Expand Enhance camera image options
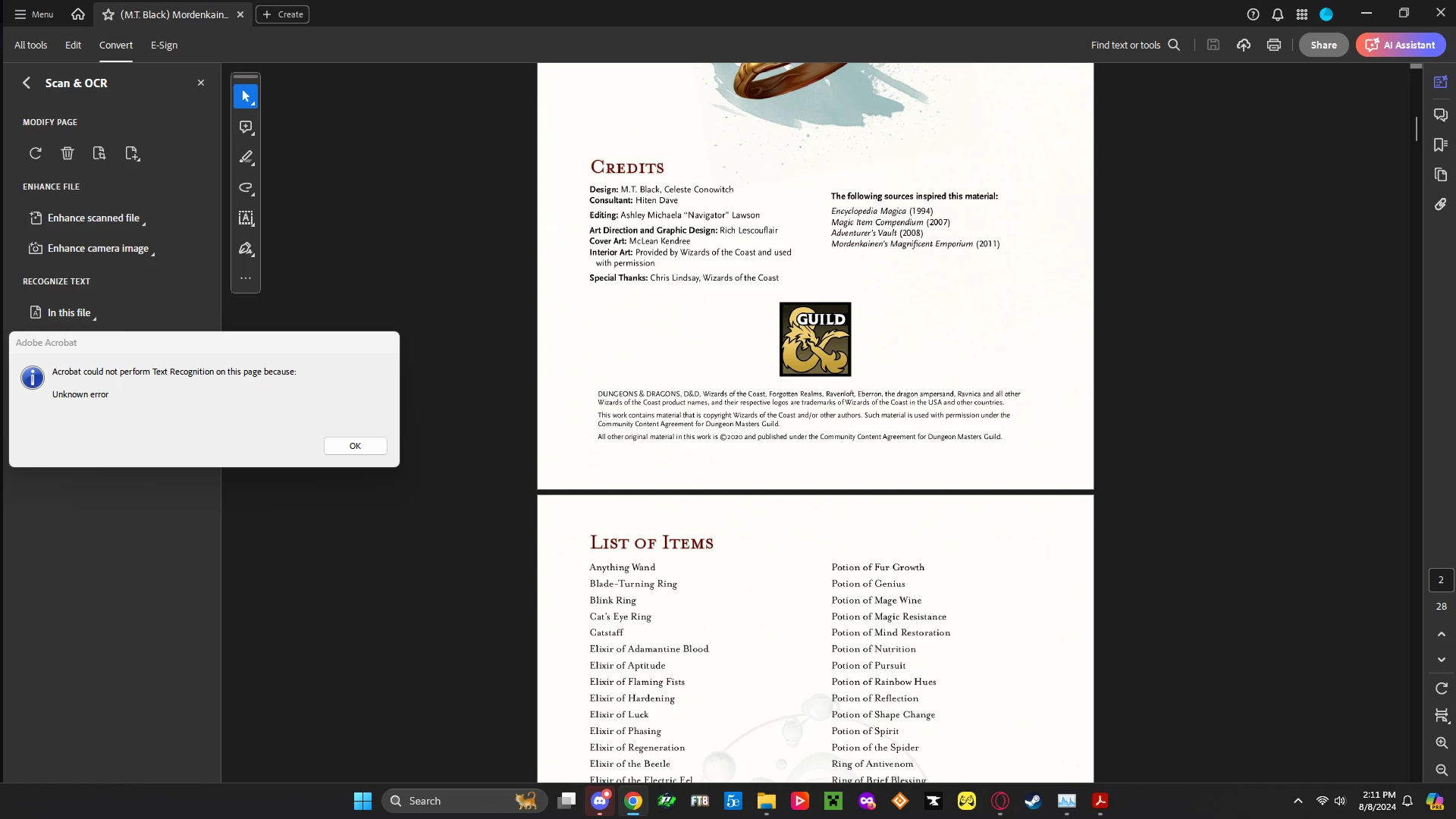The width and height of the screenshot is (1456, 819). (98, 249)
